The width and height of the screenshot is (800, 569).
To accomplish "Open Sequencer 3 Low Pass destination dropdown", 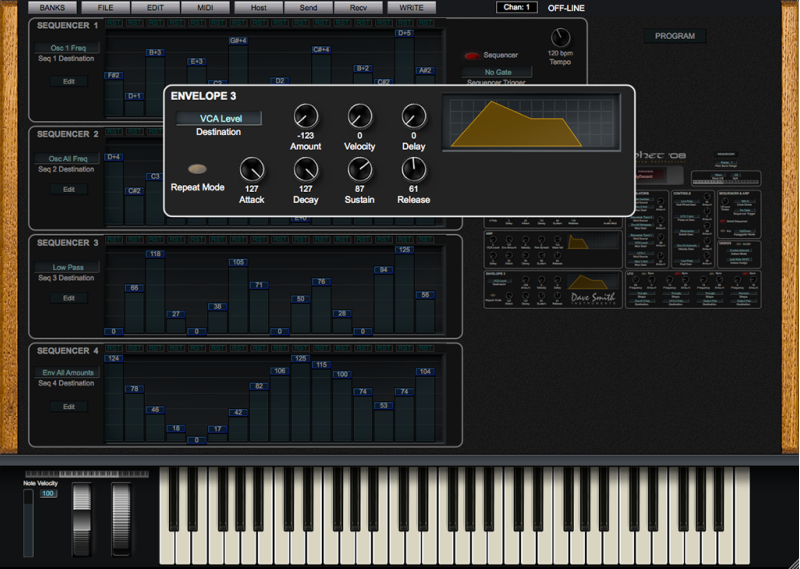I will click(x=68, y=267).
